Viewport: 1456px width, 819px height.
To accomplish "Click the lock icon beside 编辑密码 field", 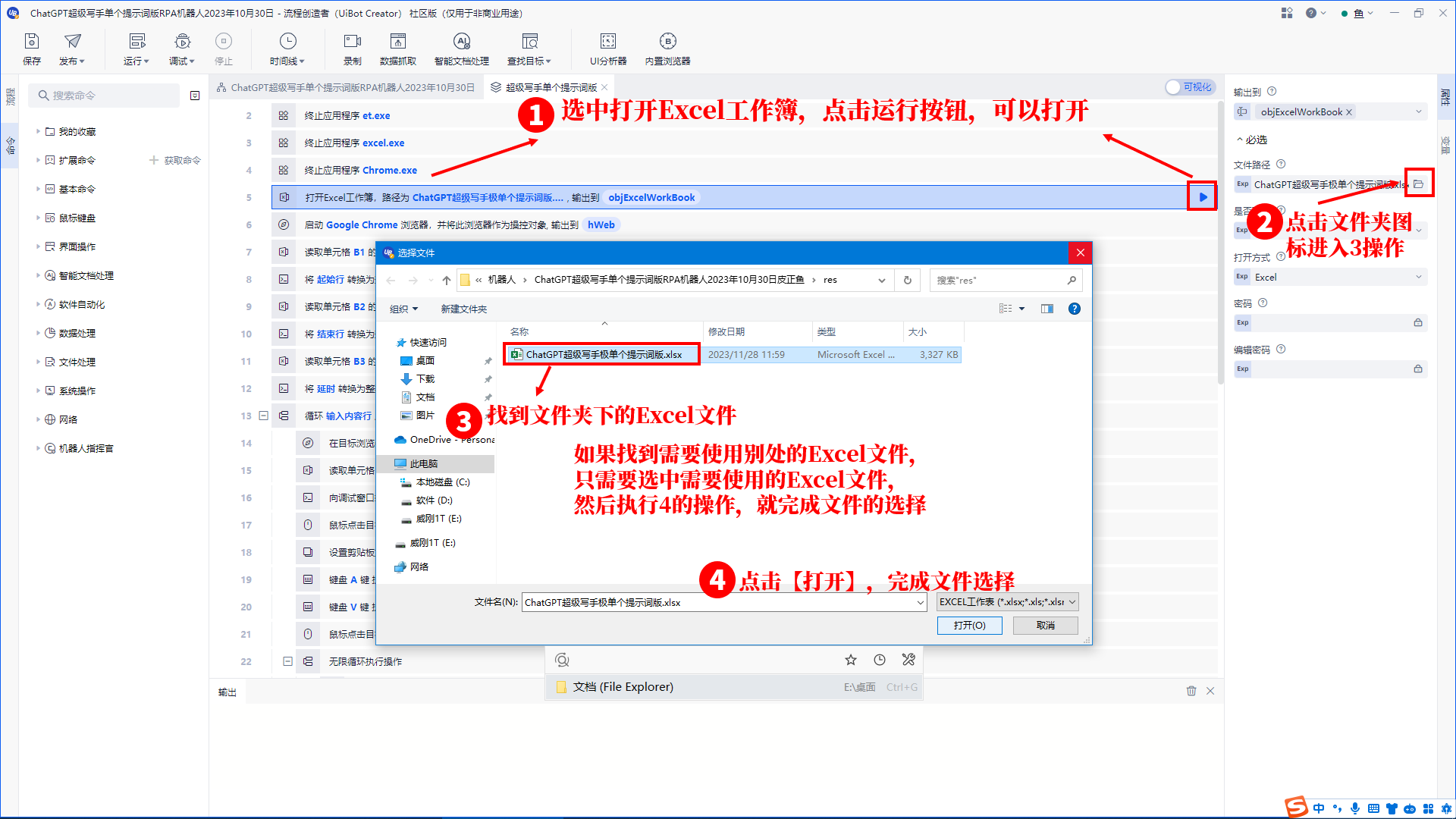I will click(x=1418, y=369).
